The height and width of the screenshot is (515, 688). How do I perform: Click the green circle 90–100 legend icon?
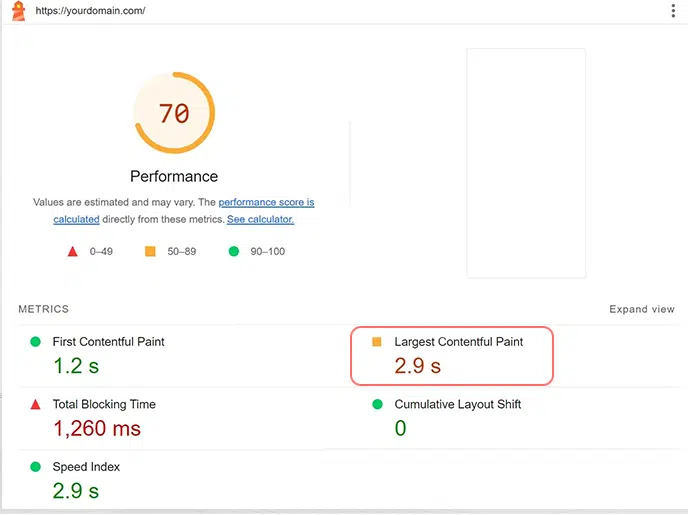tap(234, 251)
